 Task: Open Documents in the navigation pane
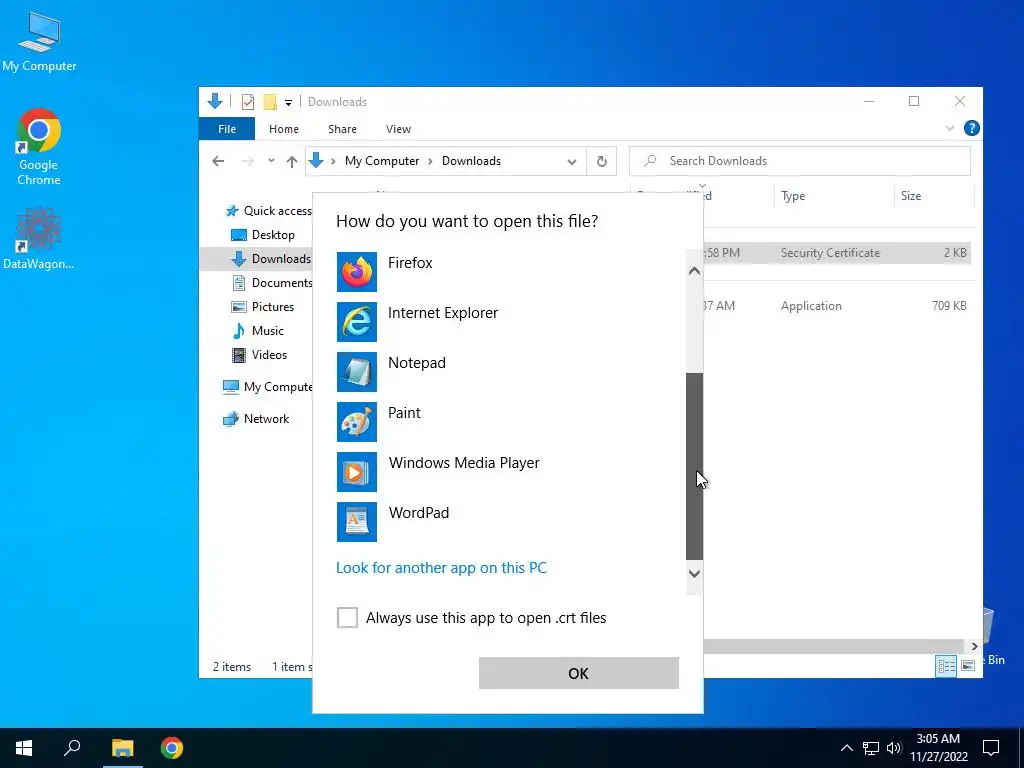tap(272, 282)
